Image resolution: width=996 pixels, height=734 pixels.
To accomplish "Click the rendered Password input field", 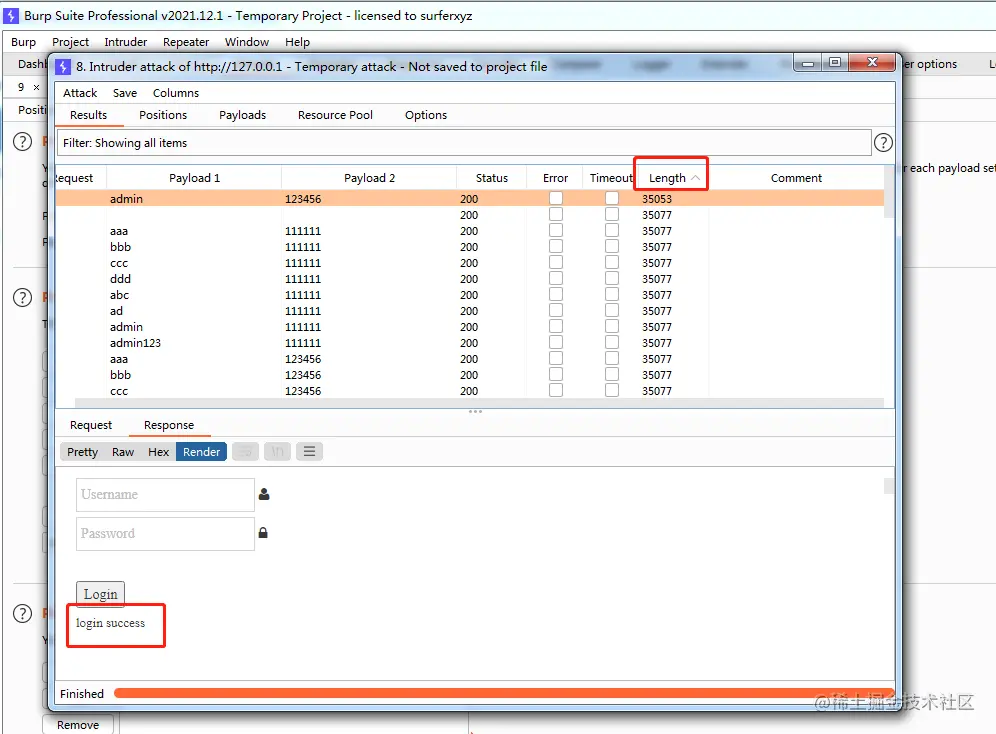I will (165, 533).
